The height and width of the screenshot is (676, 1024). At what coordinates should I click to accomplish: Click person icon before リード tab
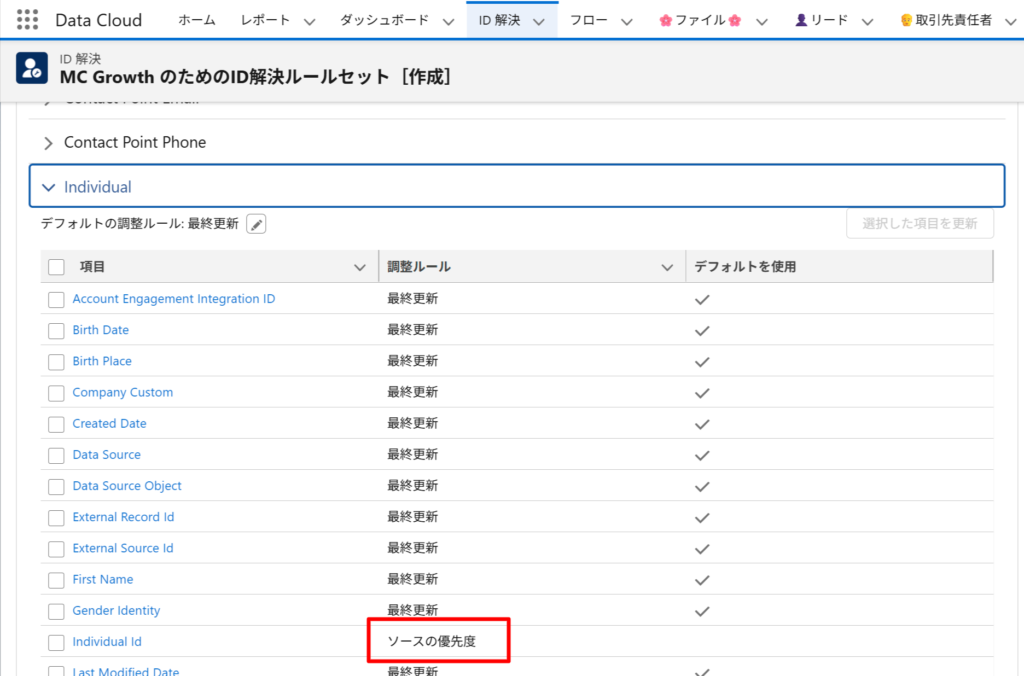click(x=801, y=20)
